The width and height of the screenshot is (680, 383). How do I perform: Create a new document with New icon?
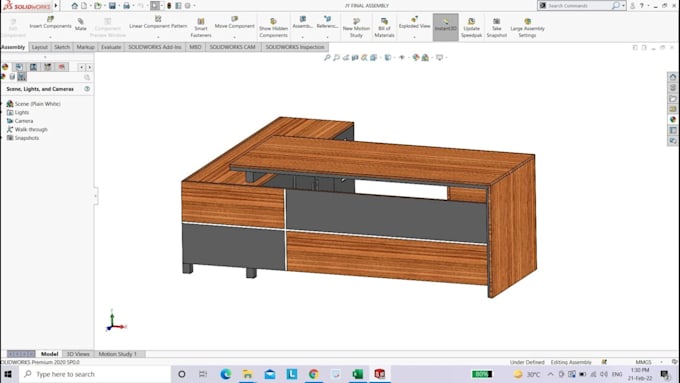click(x=84, y=6)
